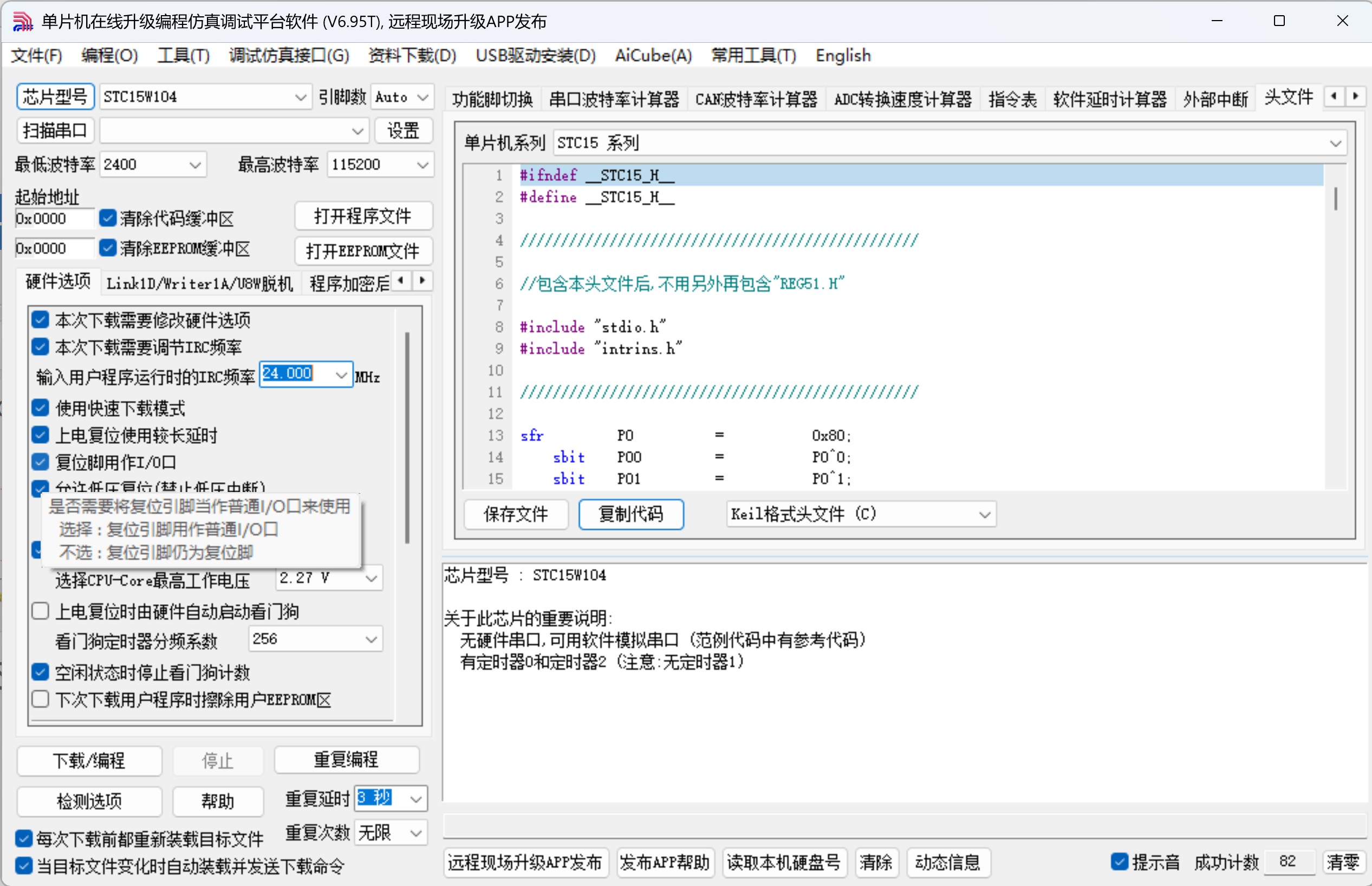The width and height of the screenshot is (1372, 886).
Task: Open 最高波特率 115200 dropdown
Action: pos(380,165)
